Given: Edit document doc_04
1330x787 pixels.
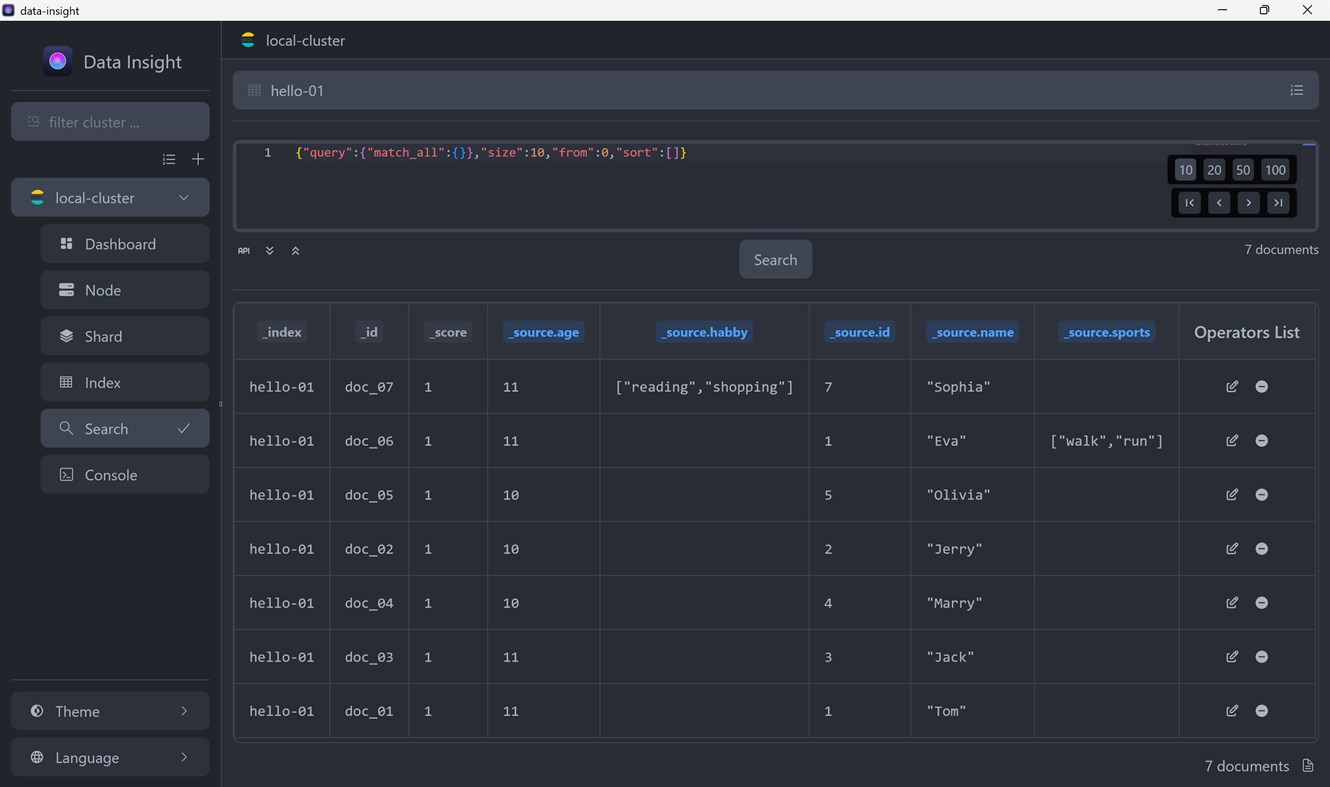Looking at the screenshot, I should tap(1232, 602).
